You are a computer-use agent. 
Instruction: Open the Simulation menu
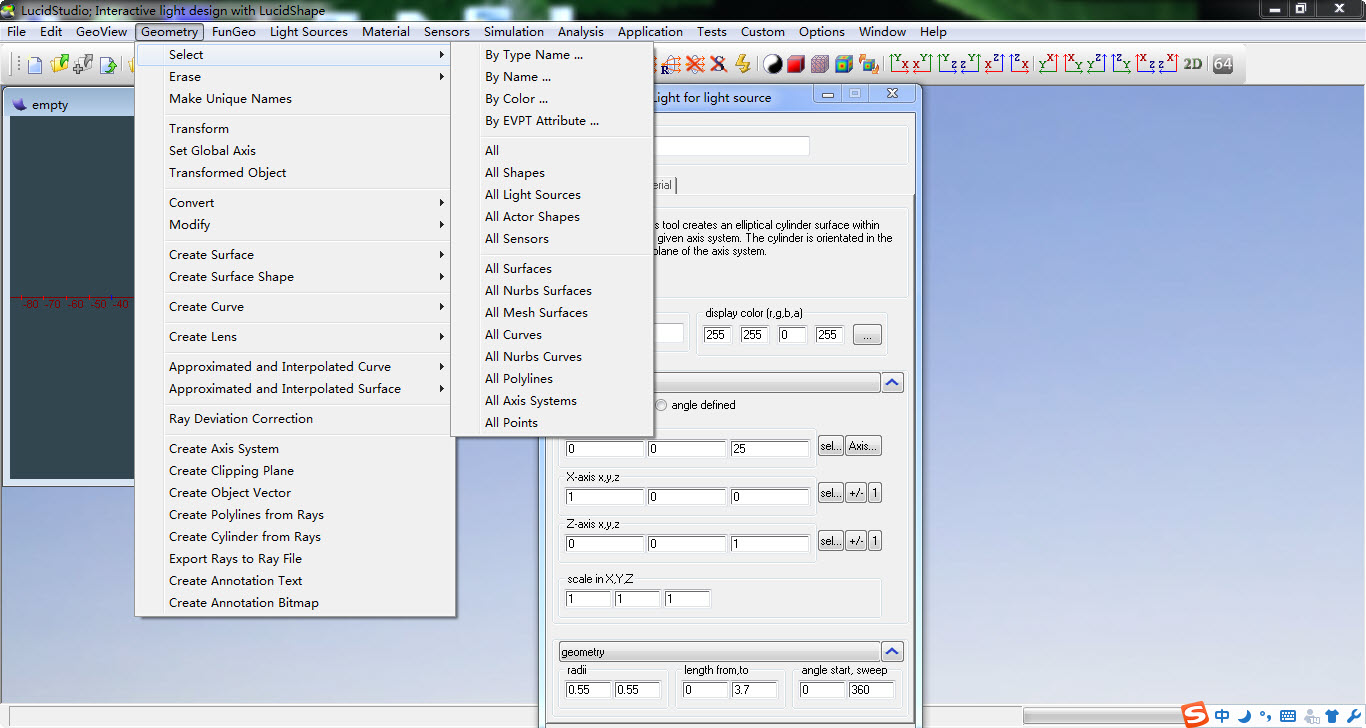[x=514, y=32]
